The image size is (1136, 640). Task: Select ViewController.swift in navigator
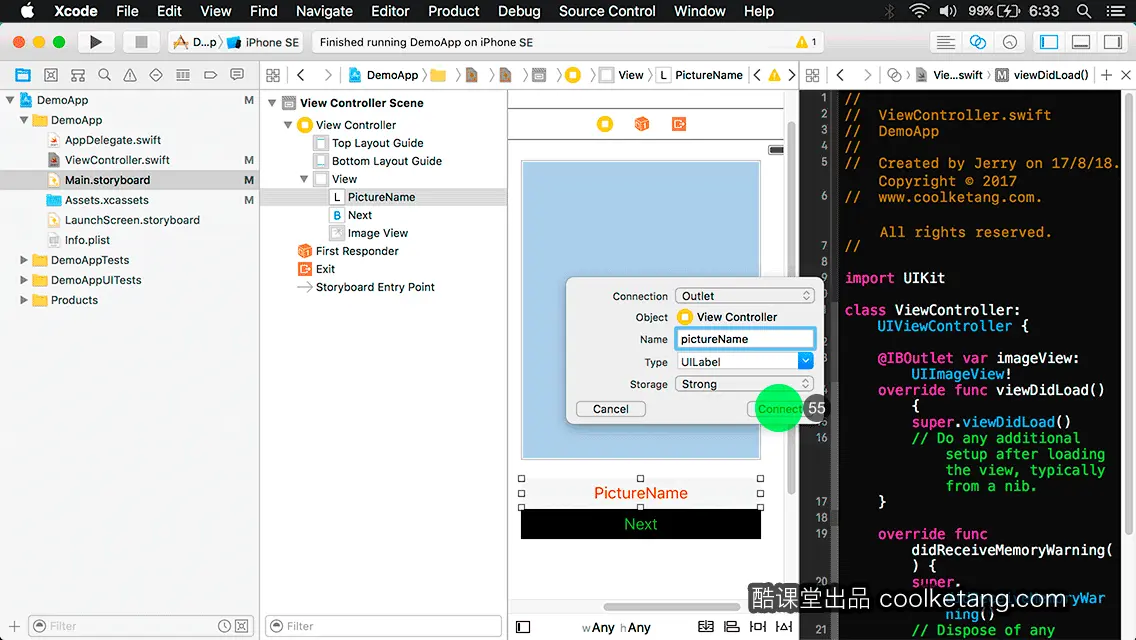(x=117, y=160)
